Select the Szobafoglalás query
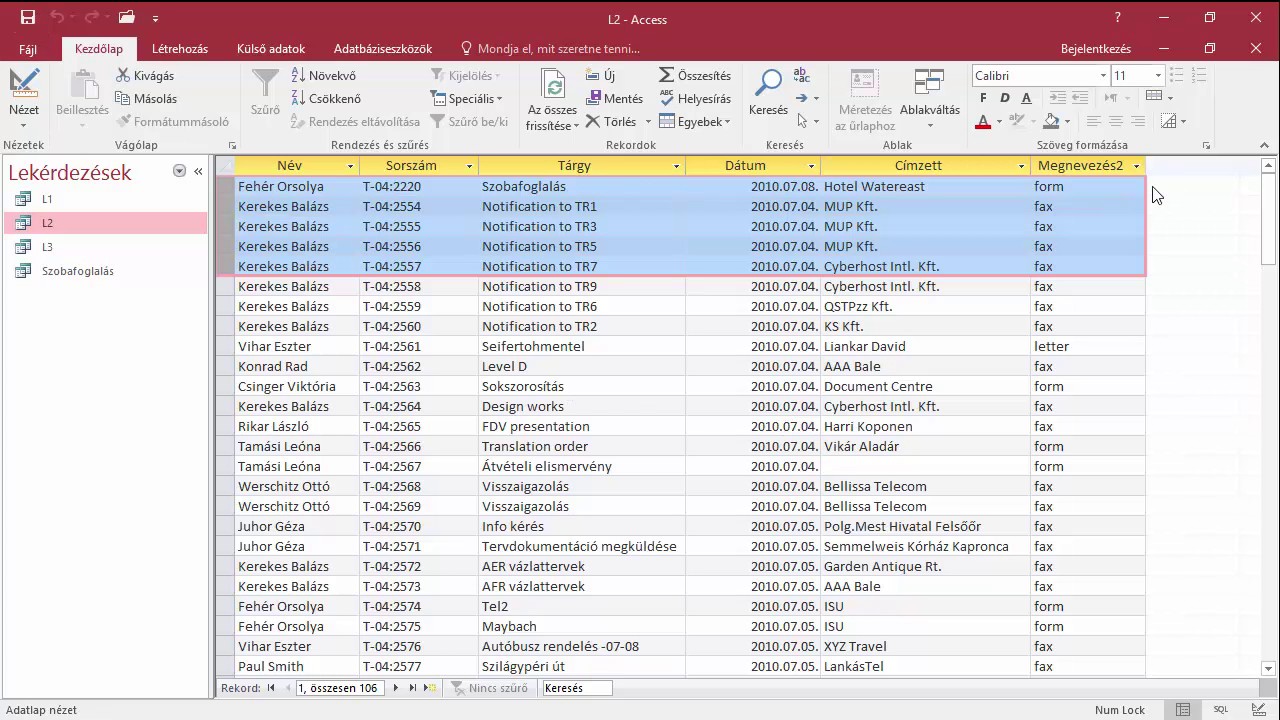Image resolution: width=1280 pixels, height=720 pixels. [105, 271]
